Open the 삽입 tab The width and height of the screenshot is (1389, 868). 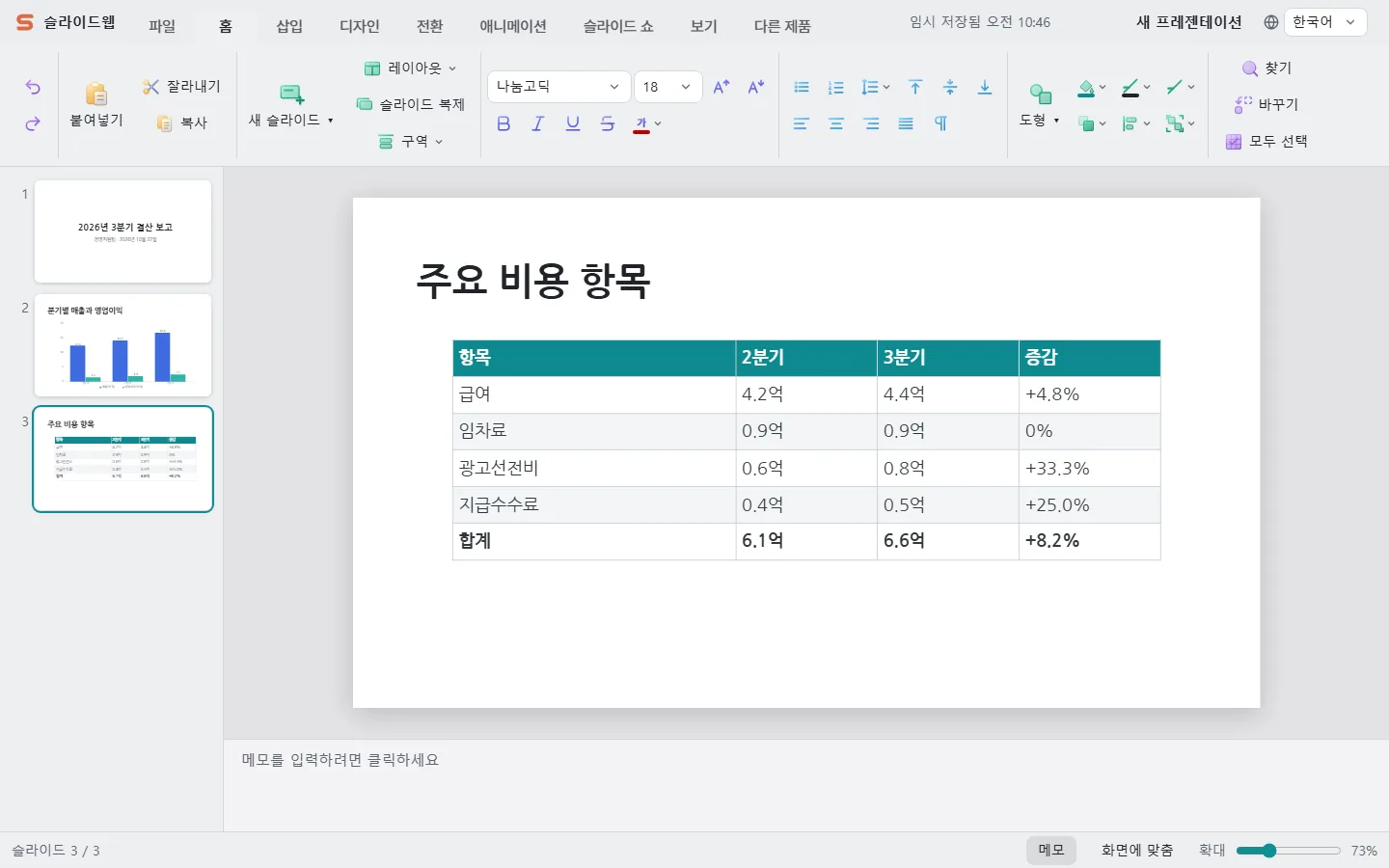click(289, 26)
